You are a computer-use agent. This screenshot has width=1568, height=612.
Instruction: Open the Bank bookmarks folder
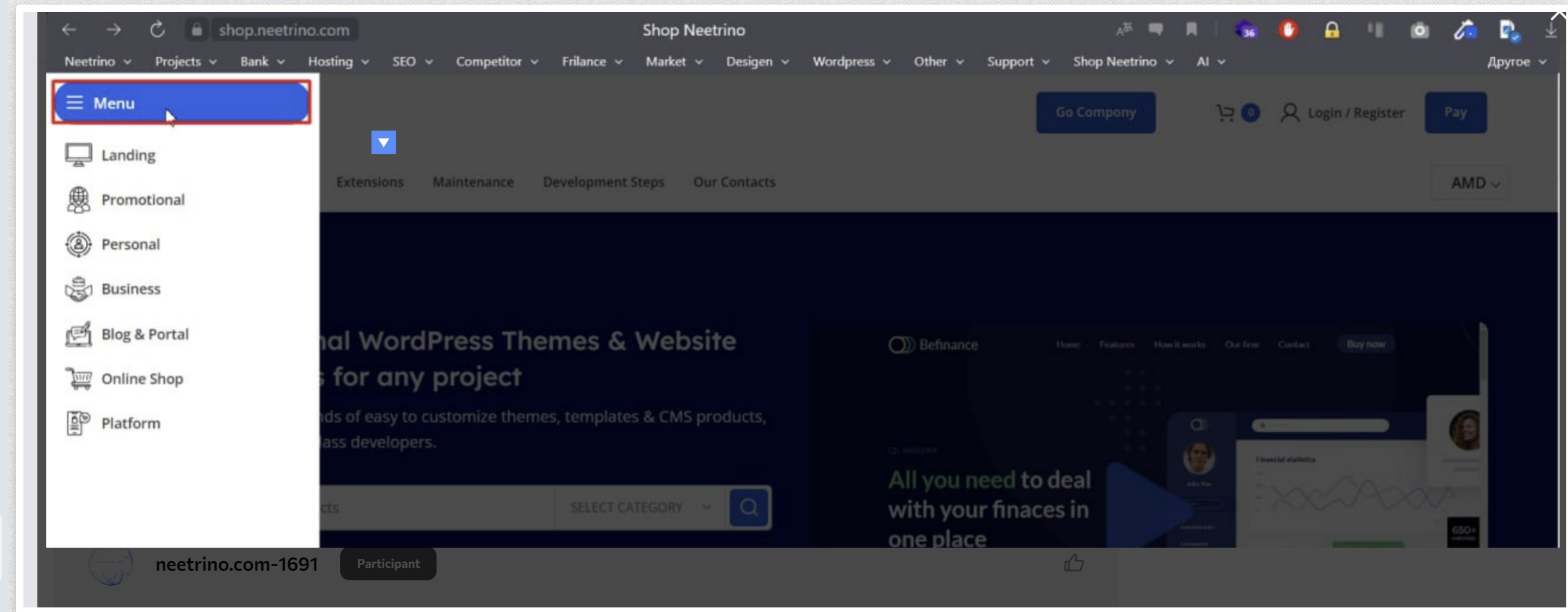[262, 62]
